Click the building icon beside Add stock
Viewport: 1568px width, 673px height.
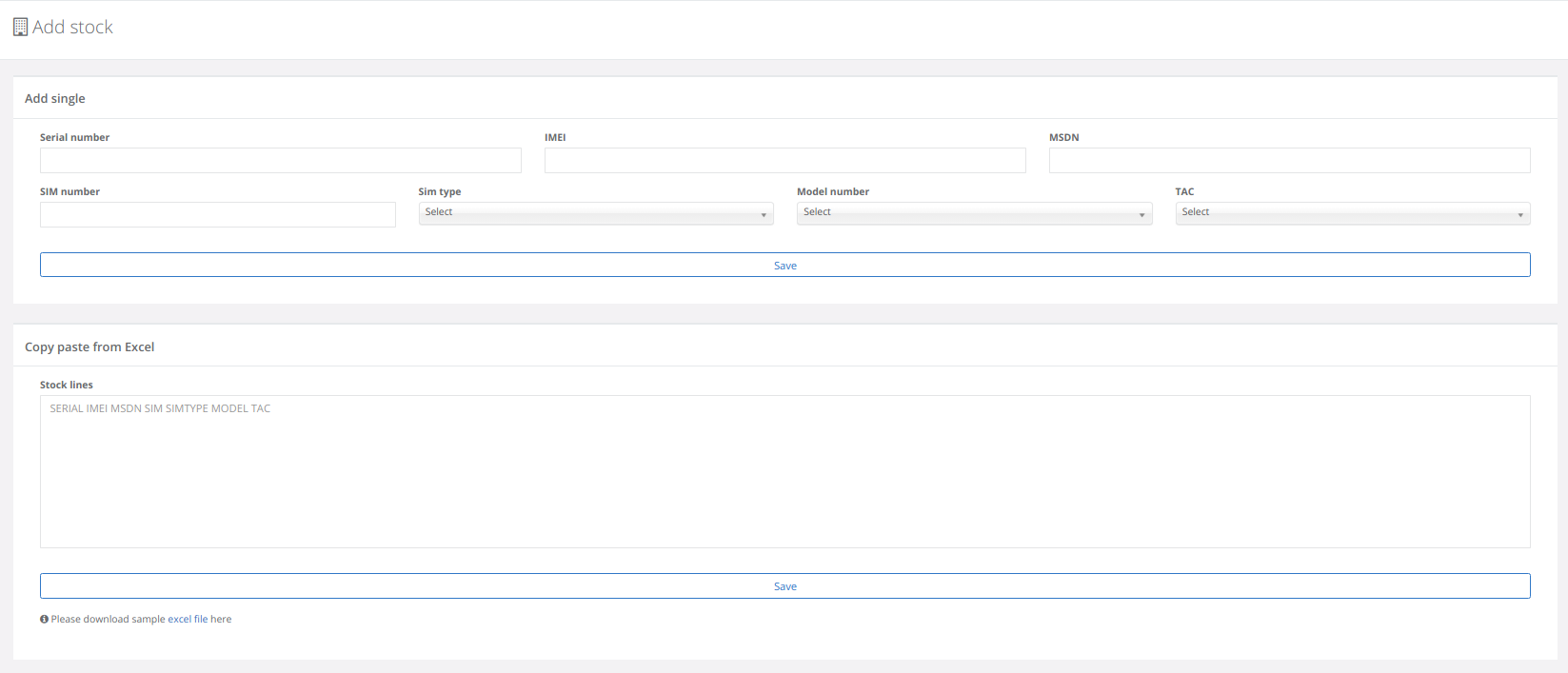pos(20,28)
